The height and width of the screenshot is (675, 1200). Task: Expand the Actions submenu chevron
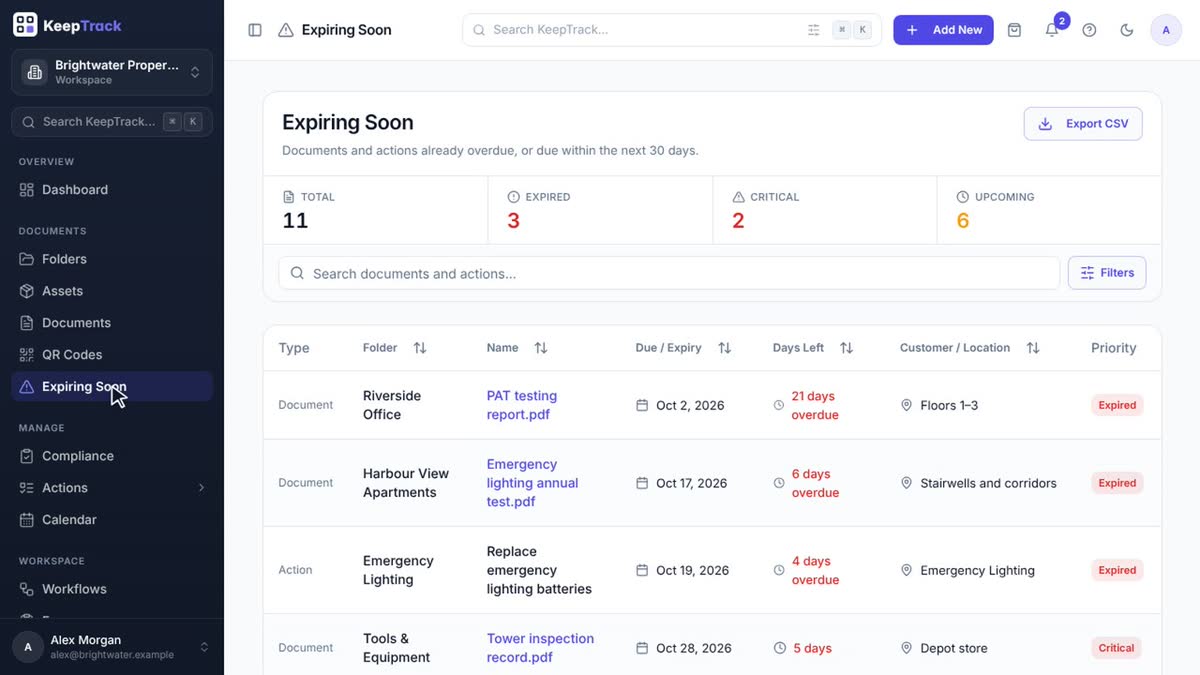[201, 488]
